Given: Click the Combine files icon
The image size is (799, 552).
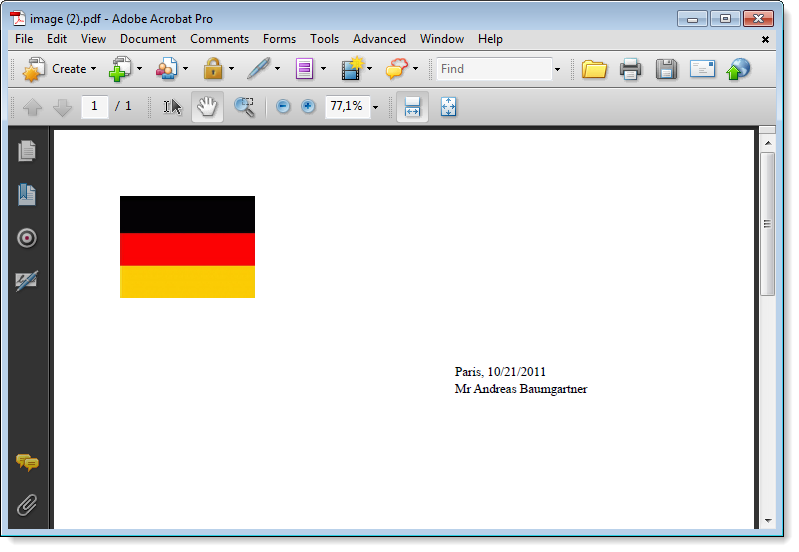Looking at the screenshot, I should (120, 69).
